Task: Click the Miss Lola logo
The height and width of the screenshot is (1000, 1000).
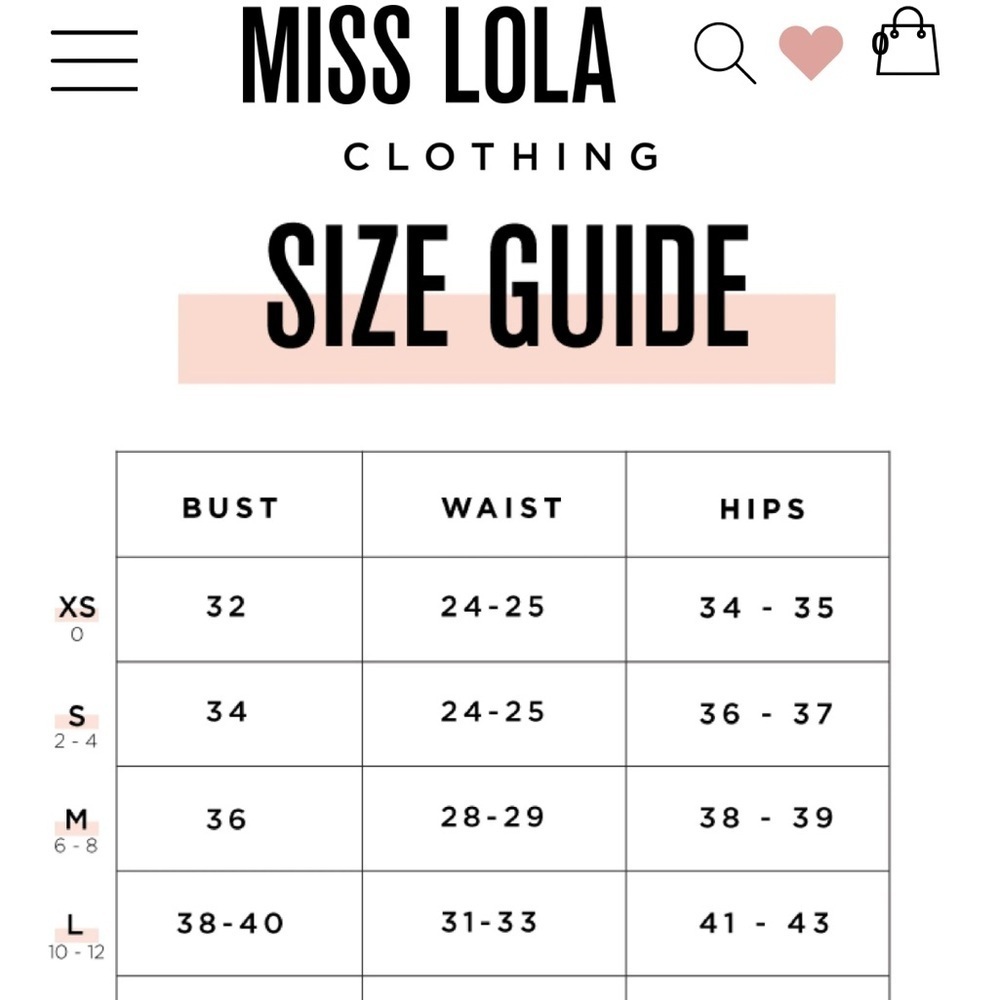Action: [x=428, y=55]
